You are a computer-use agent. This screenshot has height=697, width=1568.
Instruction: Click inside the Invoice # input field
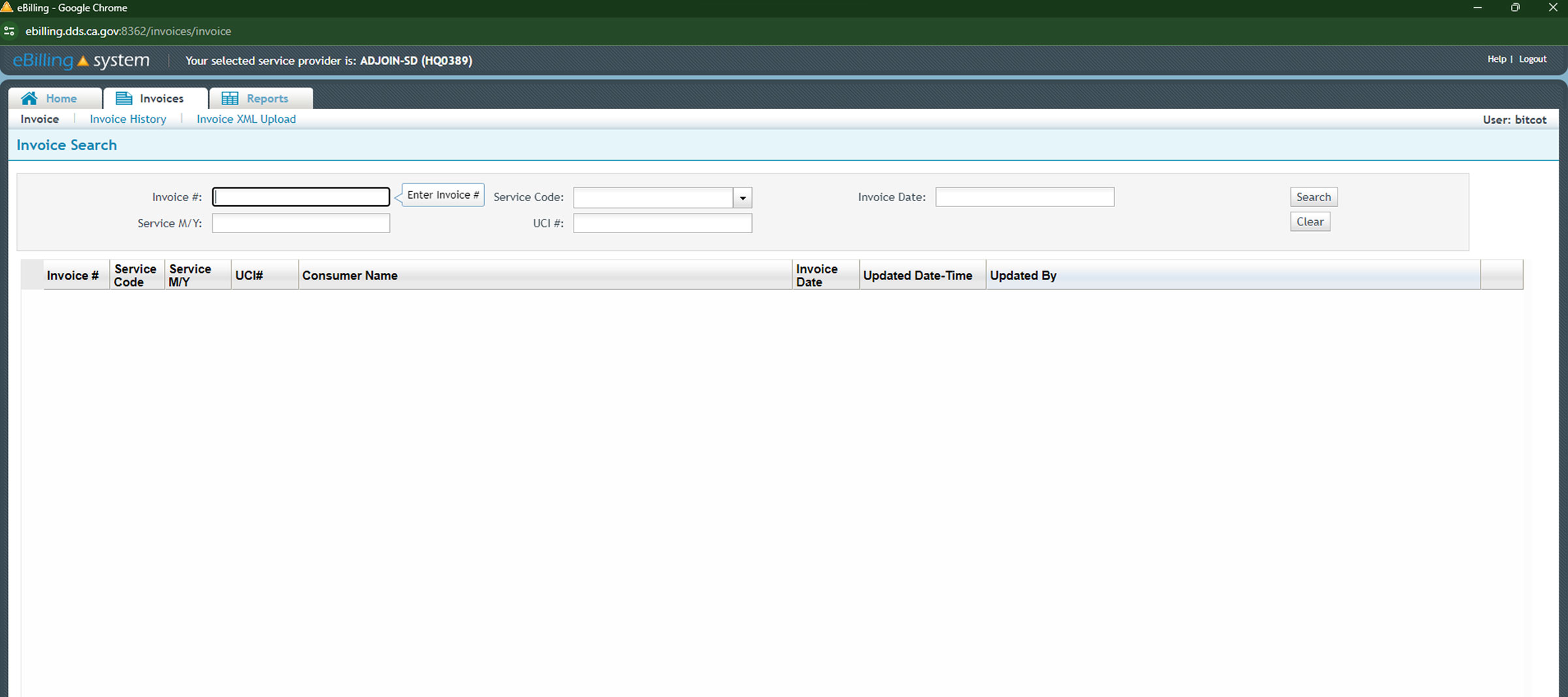click(x=301, y=196)
